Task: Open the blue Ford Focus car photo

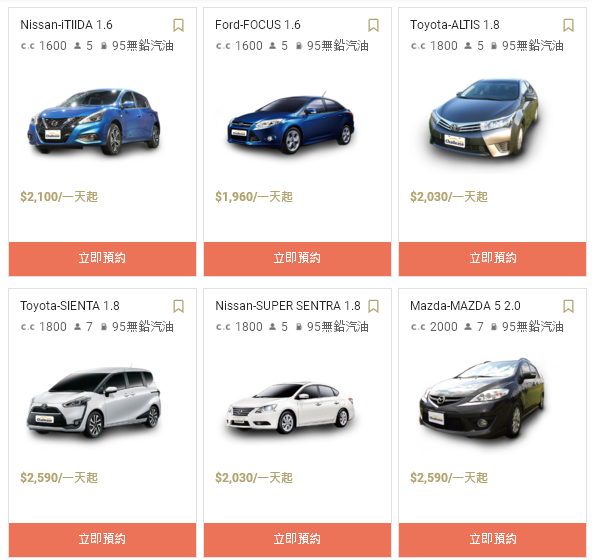Action: 291,123
